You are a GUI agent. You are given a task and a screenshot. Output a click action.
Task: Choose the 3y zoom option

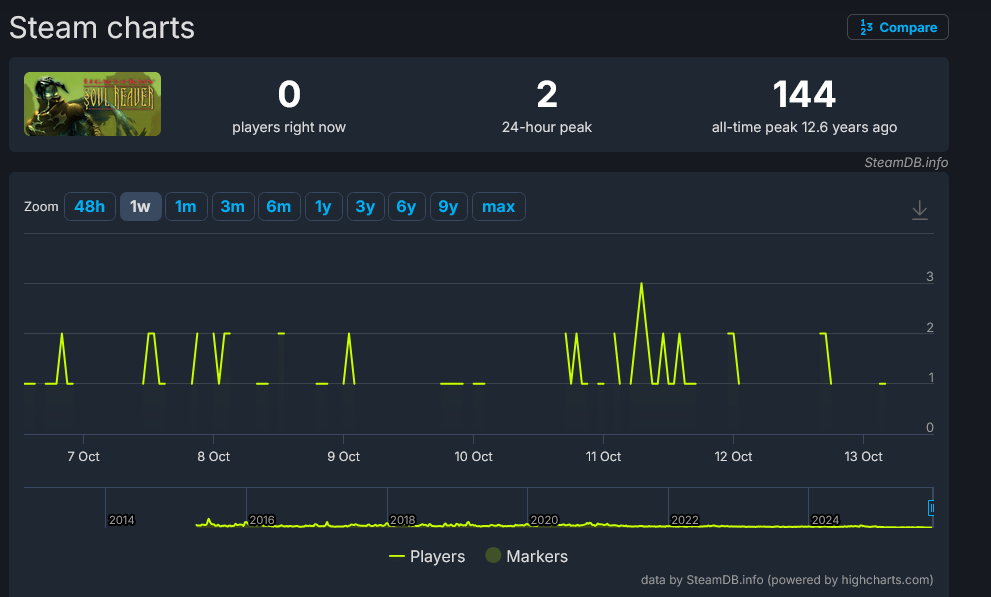[365, 207]
